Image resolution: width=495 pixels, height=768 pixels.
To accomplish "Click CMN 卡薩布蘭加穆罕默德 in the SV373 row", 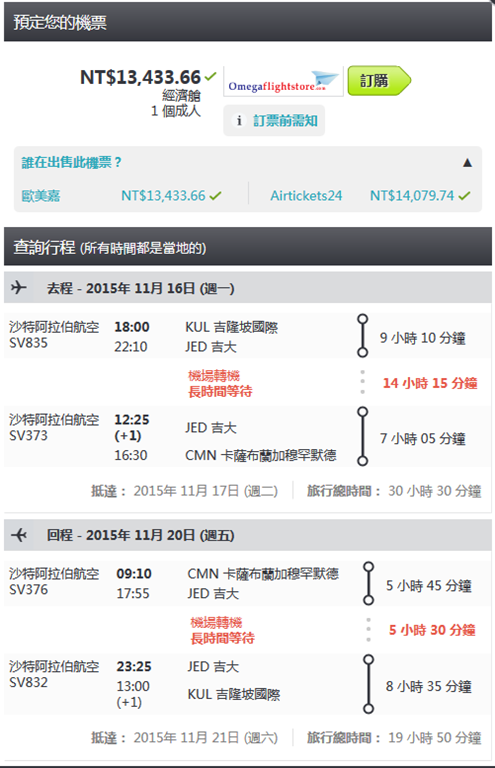I will pos(260,456).
